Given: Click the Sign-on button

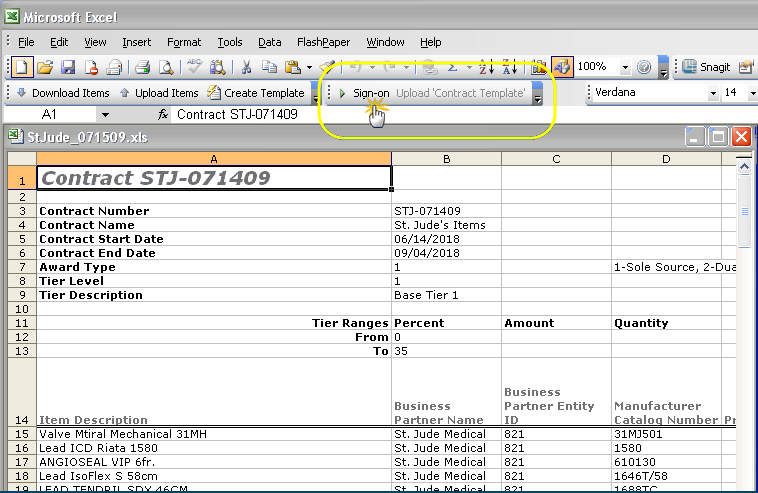Looking at the screenshot, I should coord(364,93).
